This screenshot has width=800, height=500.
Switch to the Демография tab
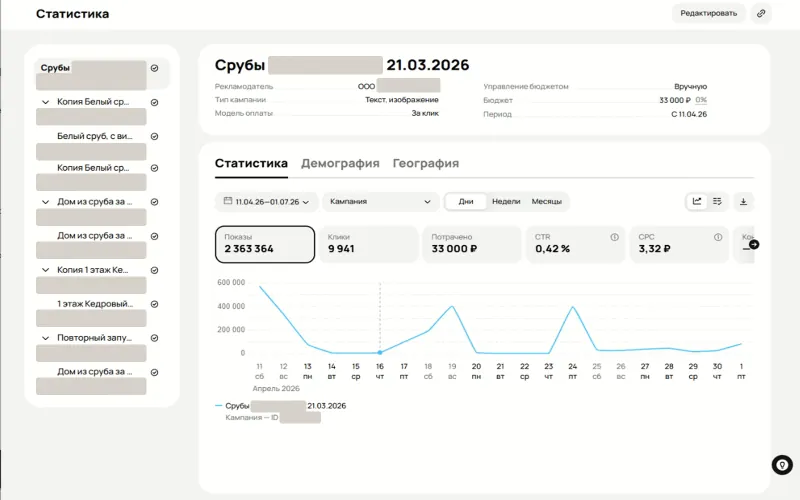pyautogui.click(x=340, y=163)
